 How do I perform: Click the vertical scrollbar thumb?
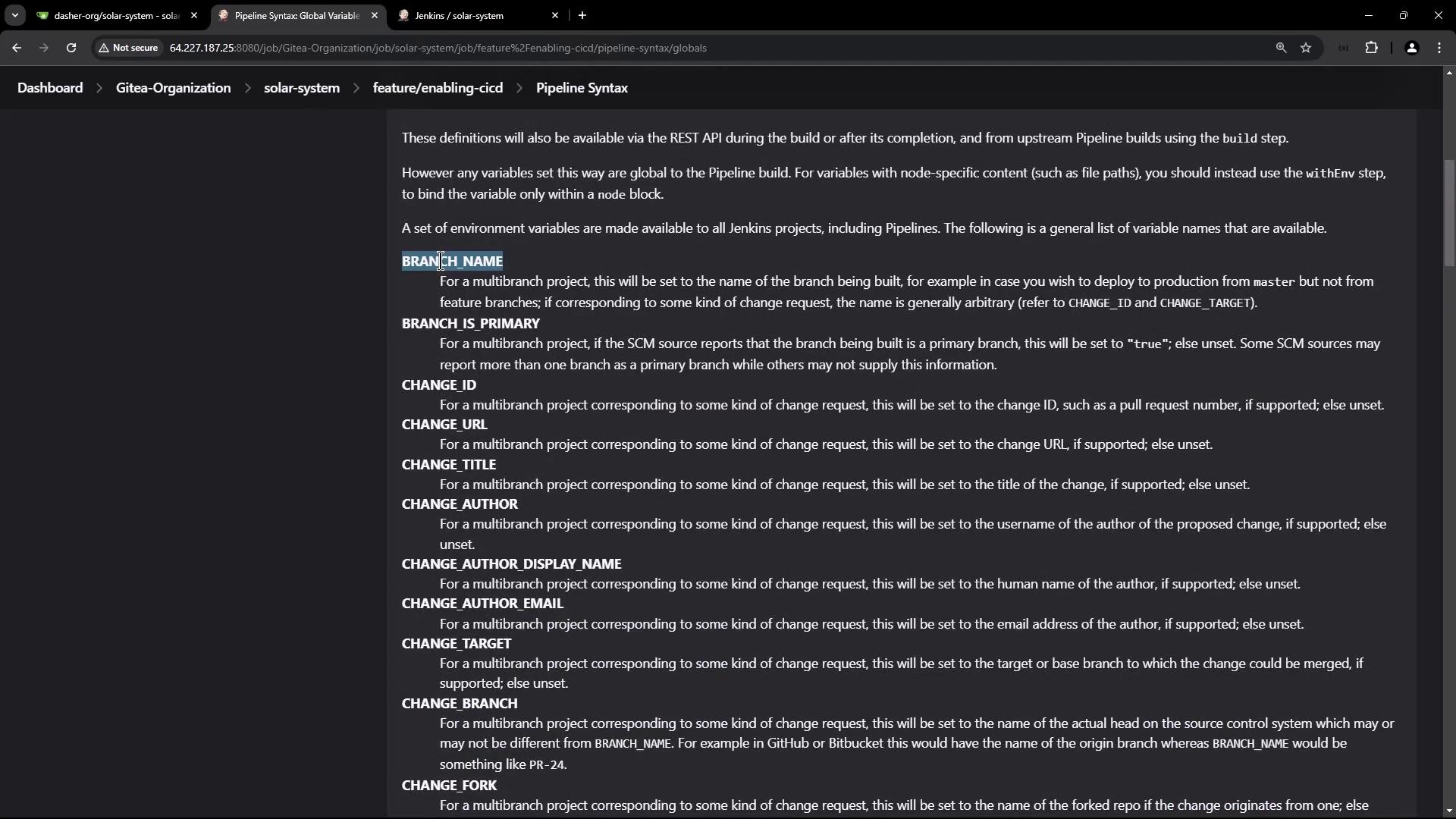(1449, 212)
